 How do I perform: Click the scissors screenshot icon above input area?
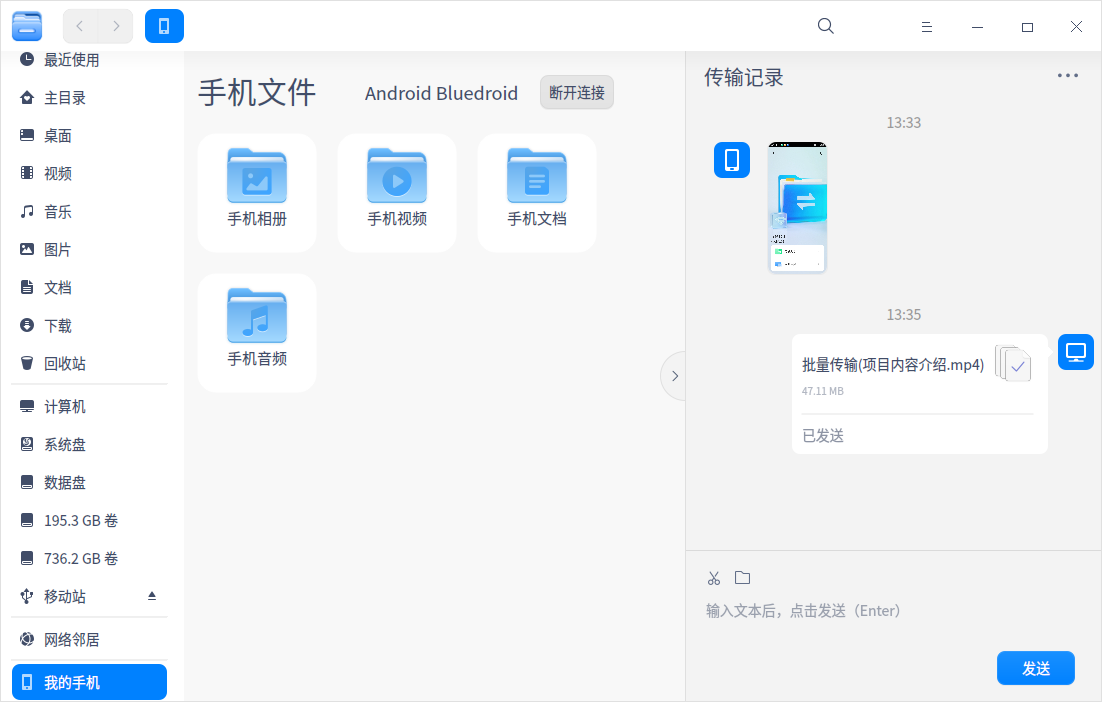[713, 577]
